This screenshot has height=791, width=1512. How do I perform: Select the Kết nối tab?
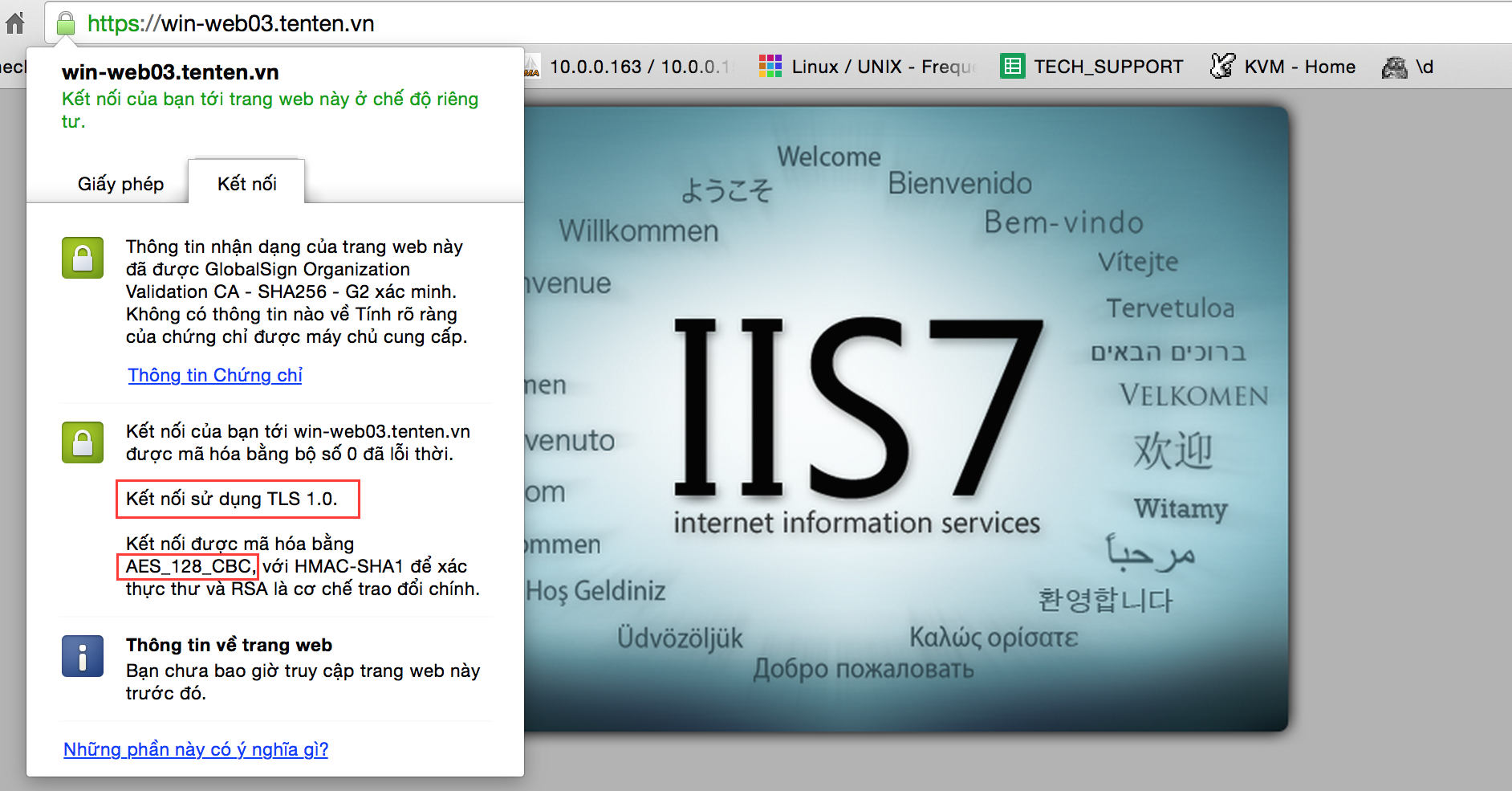pyautogui.click(x=247, y=184)
